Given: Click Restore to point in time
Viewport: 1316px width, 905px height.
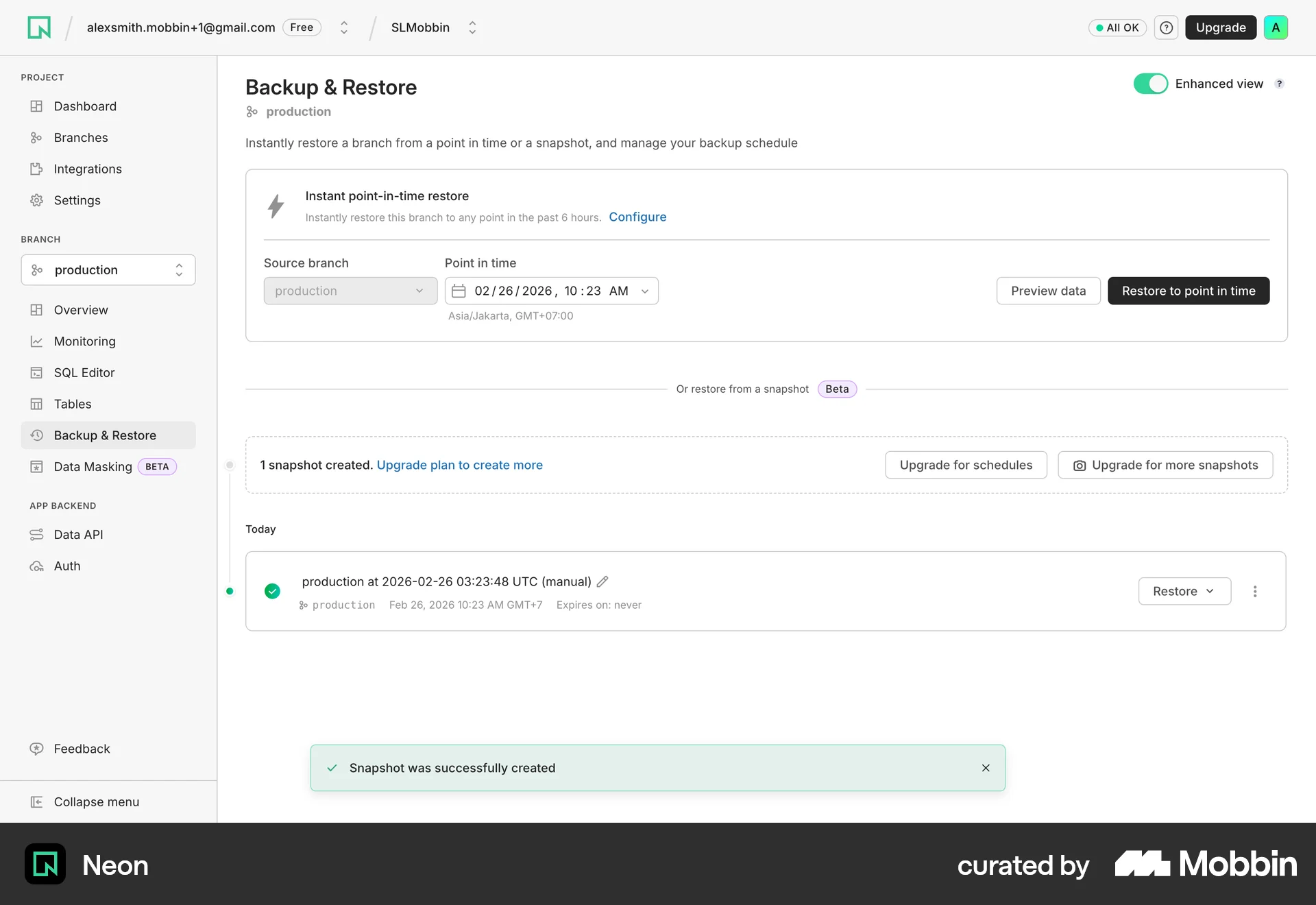Looking at the screenshot, I should click(1189, 291).
